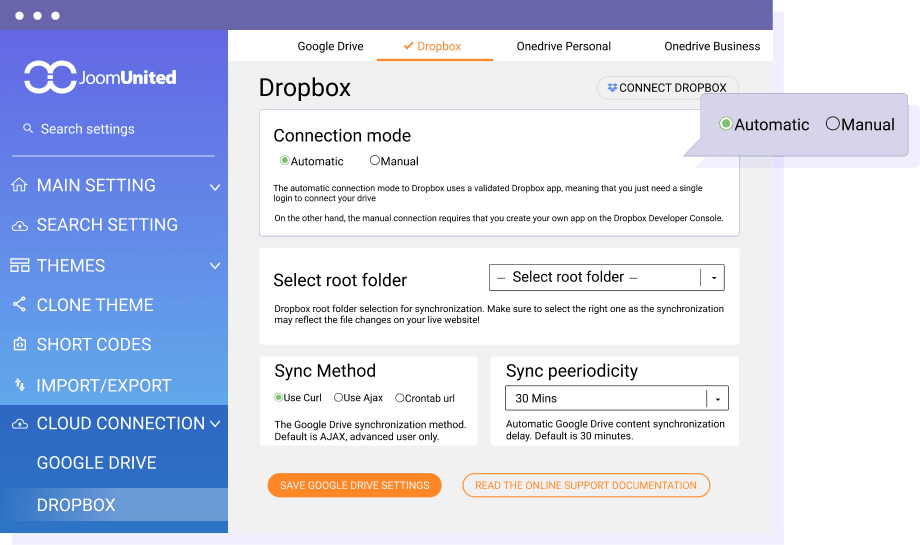Click the Themes layout icon
This screenshot has height=545, width=920.
click(x=20, y=266)
